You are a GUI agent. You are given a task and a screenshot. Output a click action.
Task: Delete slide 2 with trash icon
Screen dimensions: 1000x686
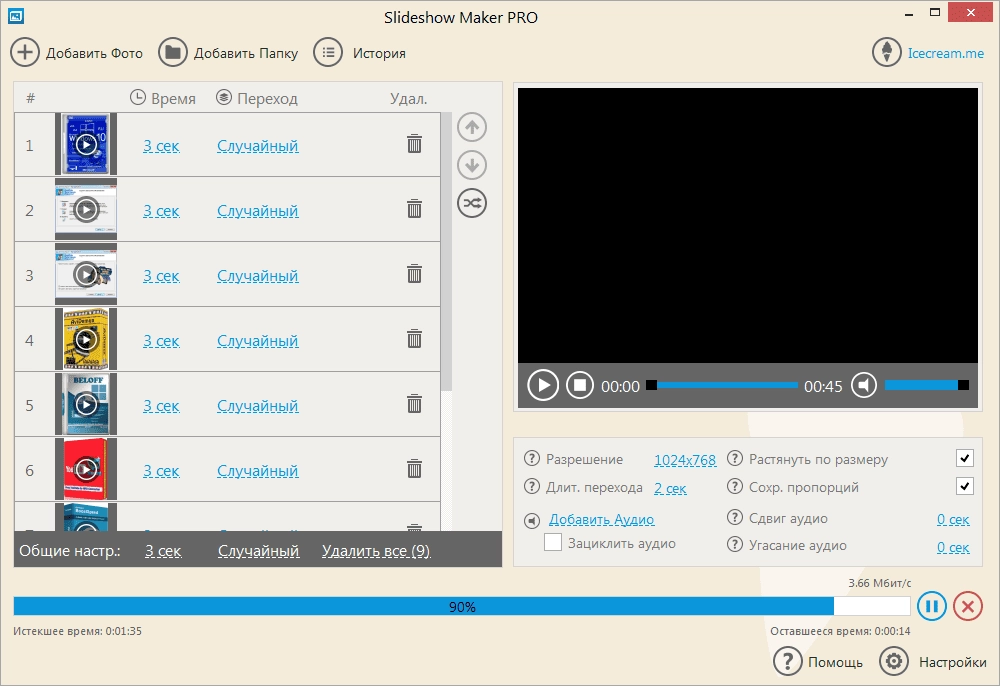click(415, 209)
